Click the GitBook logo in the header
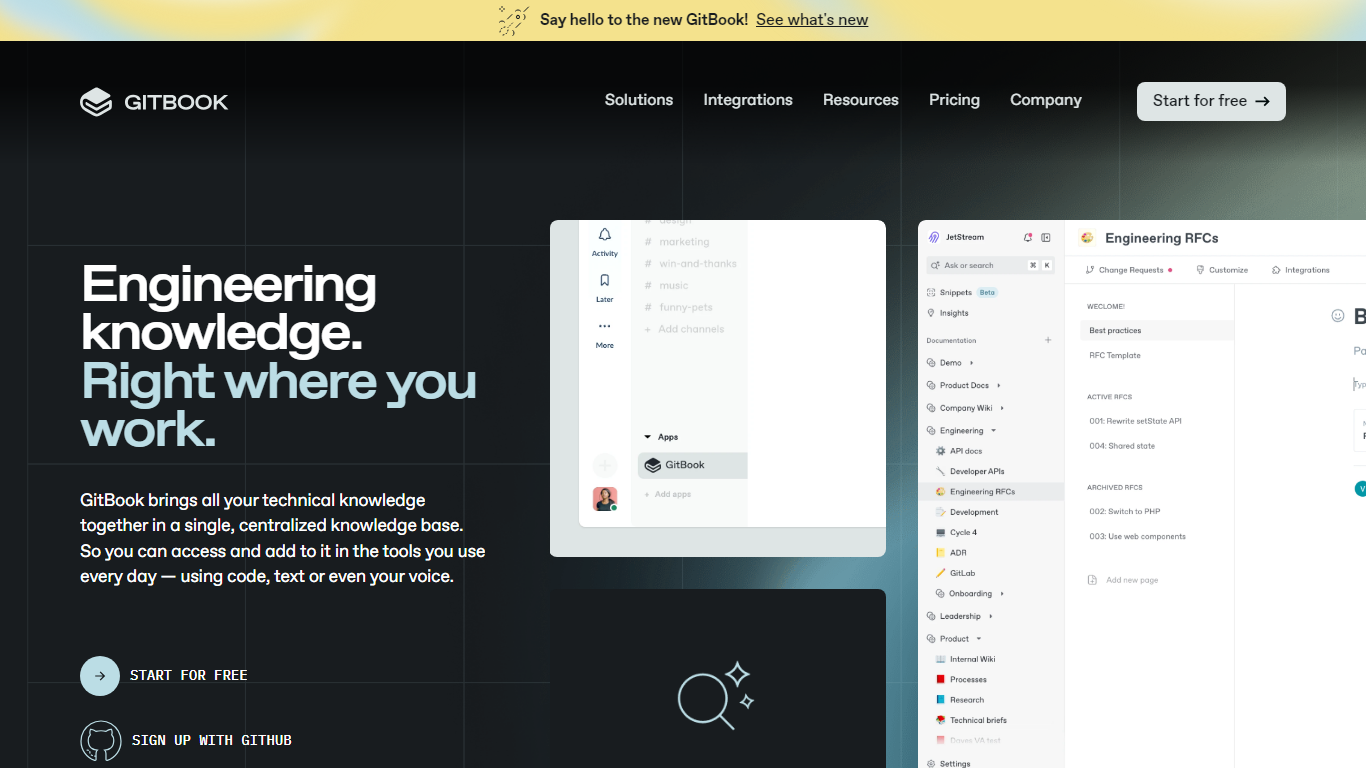The width and height of the screenshot is (1366, 768). [154, 102]
